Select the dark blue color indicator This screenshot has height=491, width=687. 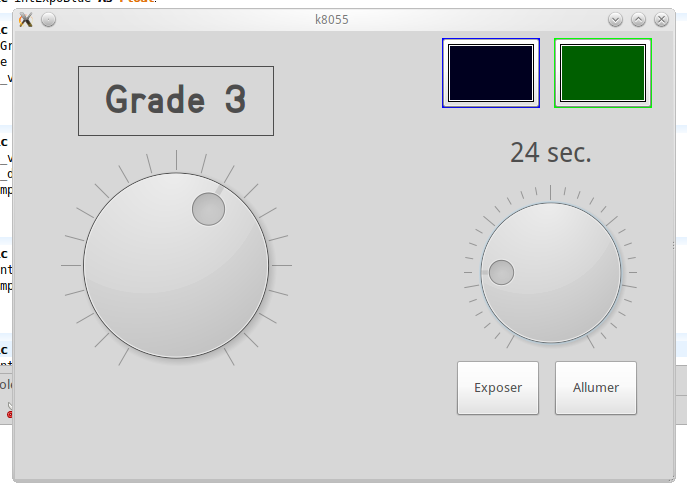[x=491, y=72]
